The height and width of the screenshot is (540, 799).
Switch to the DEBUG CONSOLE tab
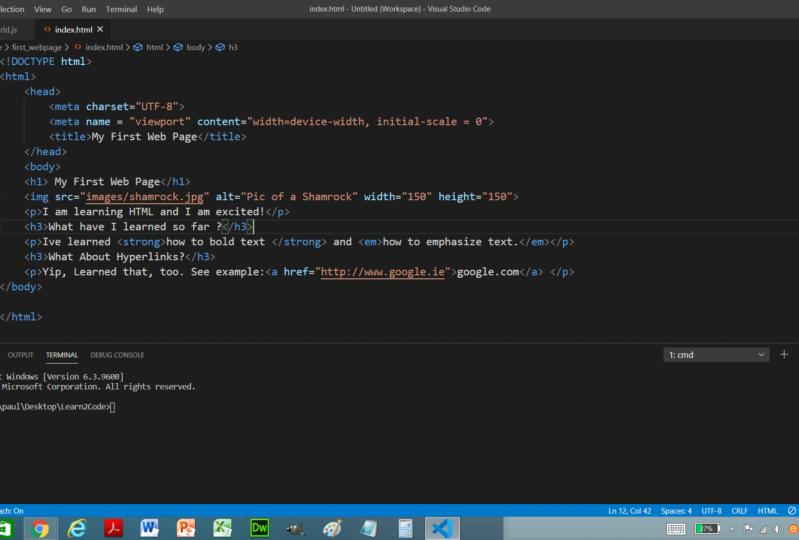[x=117, y=355]
